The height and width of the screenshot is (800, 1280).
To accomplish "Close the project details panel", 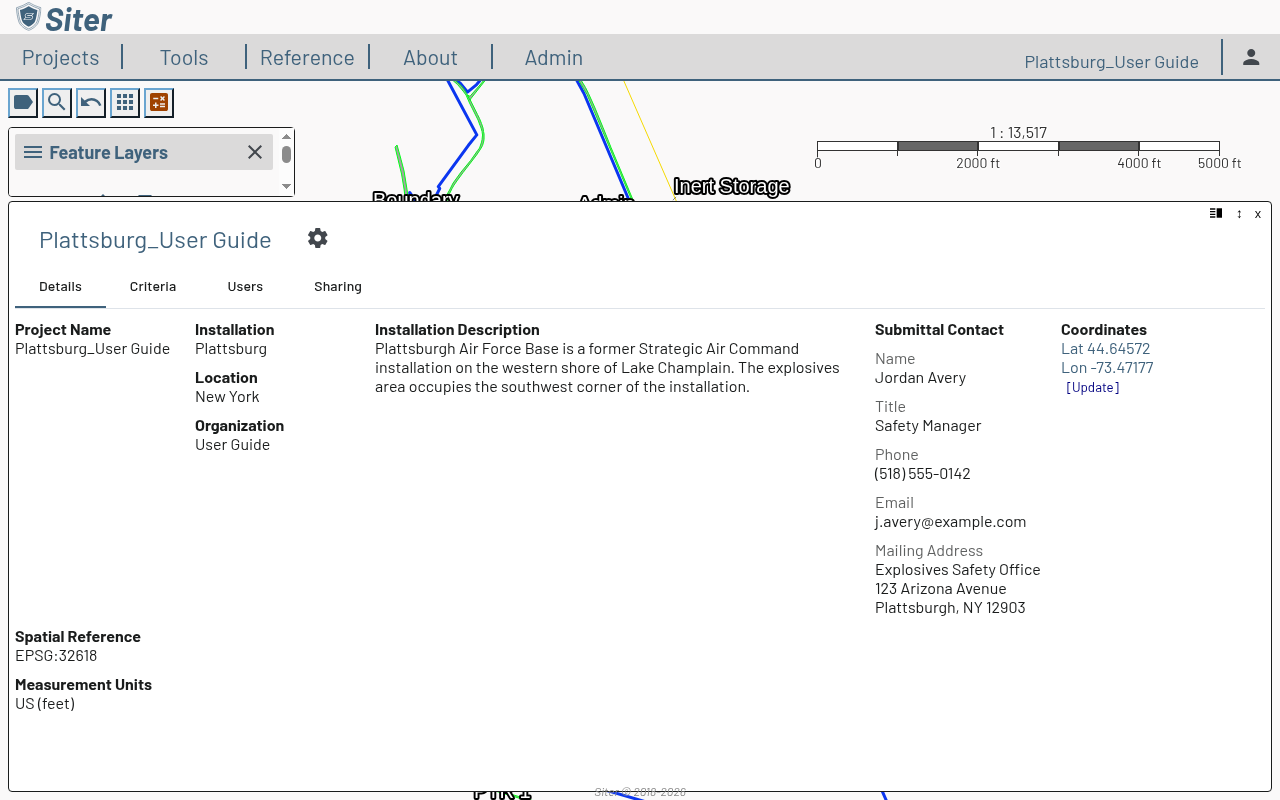I will 1258,214.
